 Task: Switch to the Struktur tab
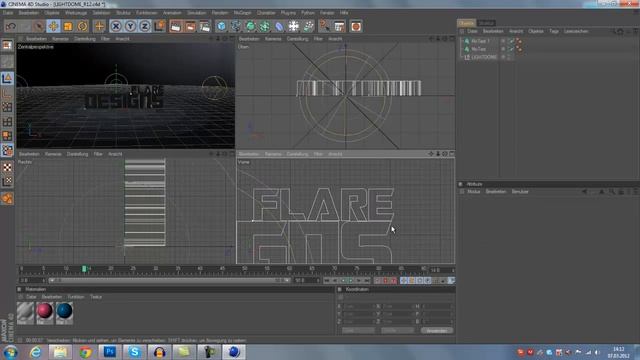(x=486, y=23)
